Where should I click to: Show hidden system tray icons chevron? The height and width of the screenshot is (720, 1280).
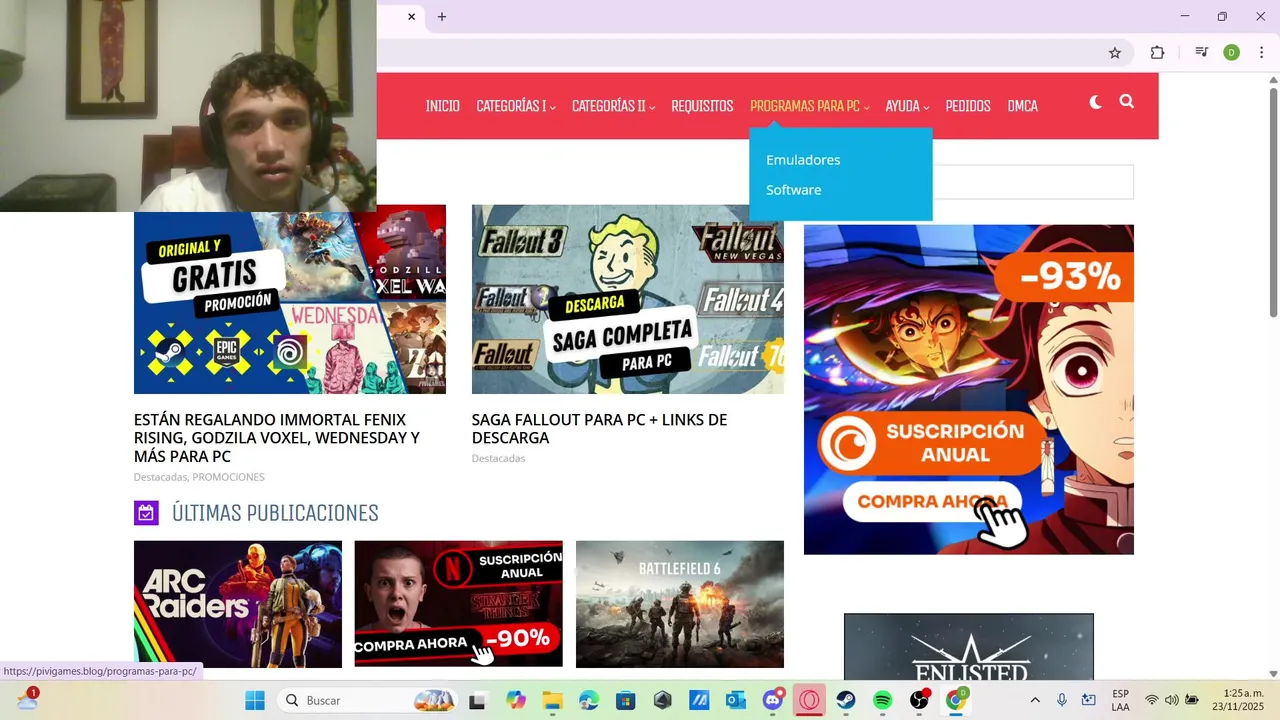pyautogui.click(x=1034, y=700)
